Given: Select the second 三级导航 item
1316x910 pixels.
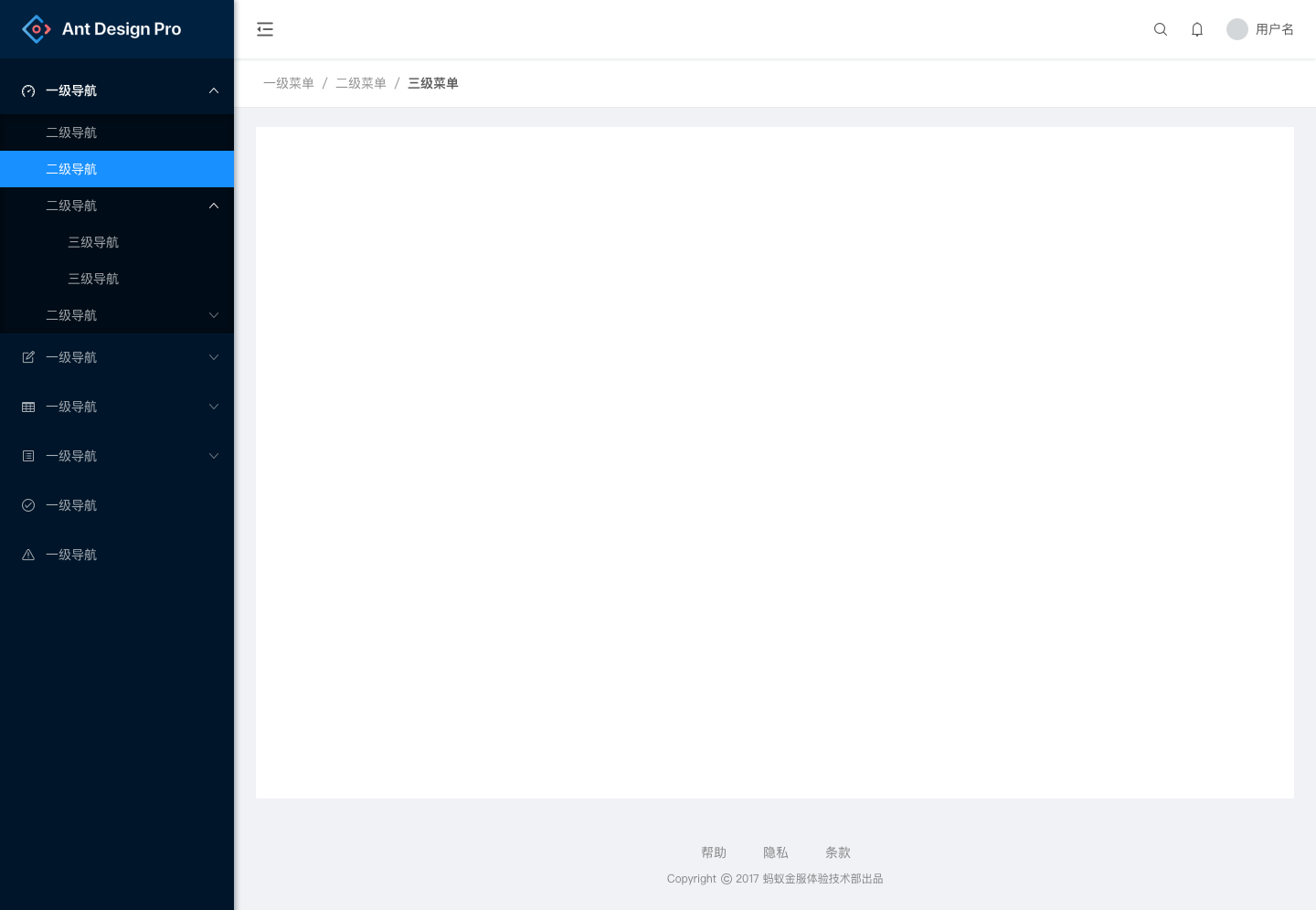Looking at the screenshot, I should [x=117, y=279].
